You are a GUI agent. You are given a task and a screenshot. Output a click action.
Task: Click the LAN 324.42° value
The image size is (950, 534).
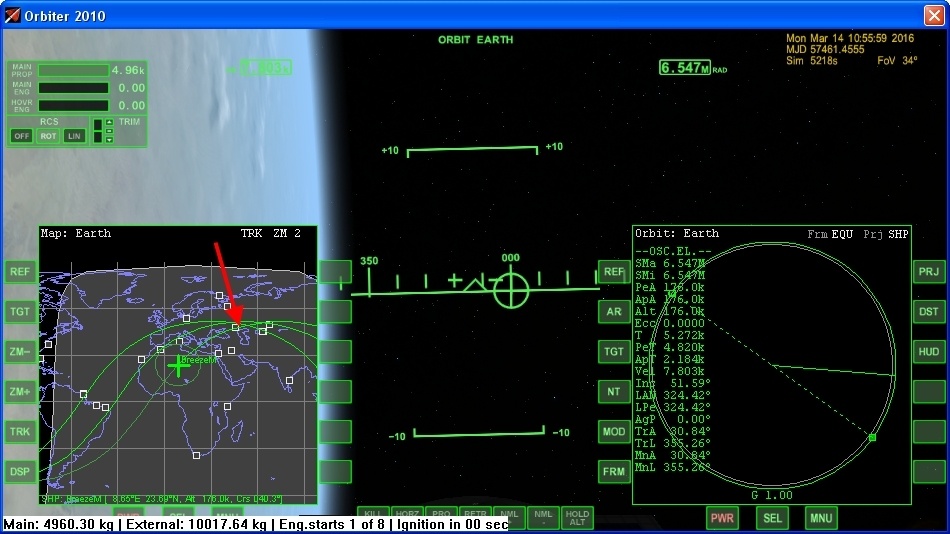coord(686,395)
